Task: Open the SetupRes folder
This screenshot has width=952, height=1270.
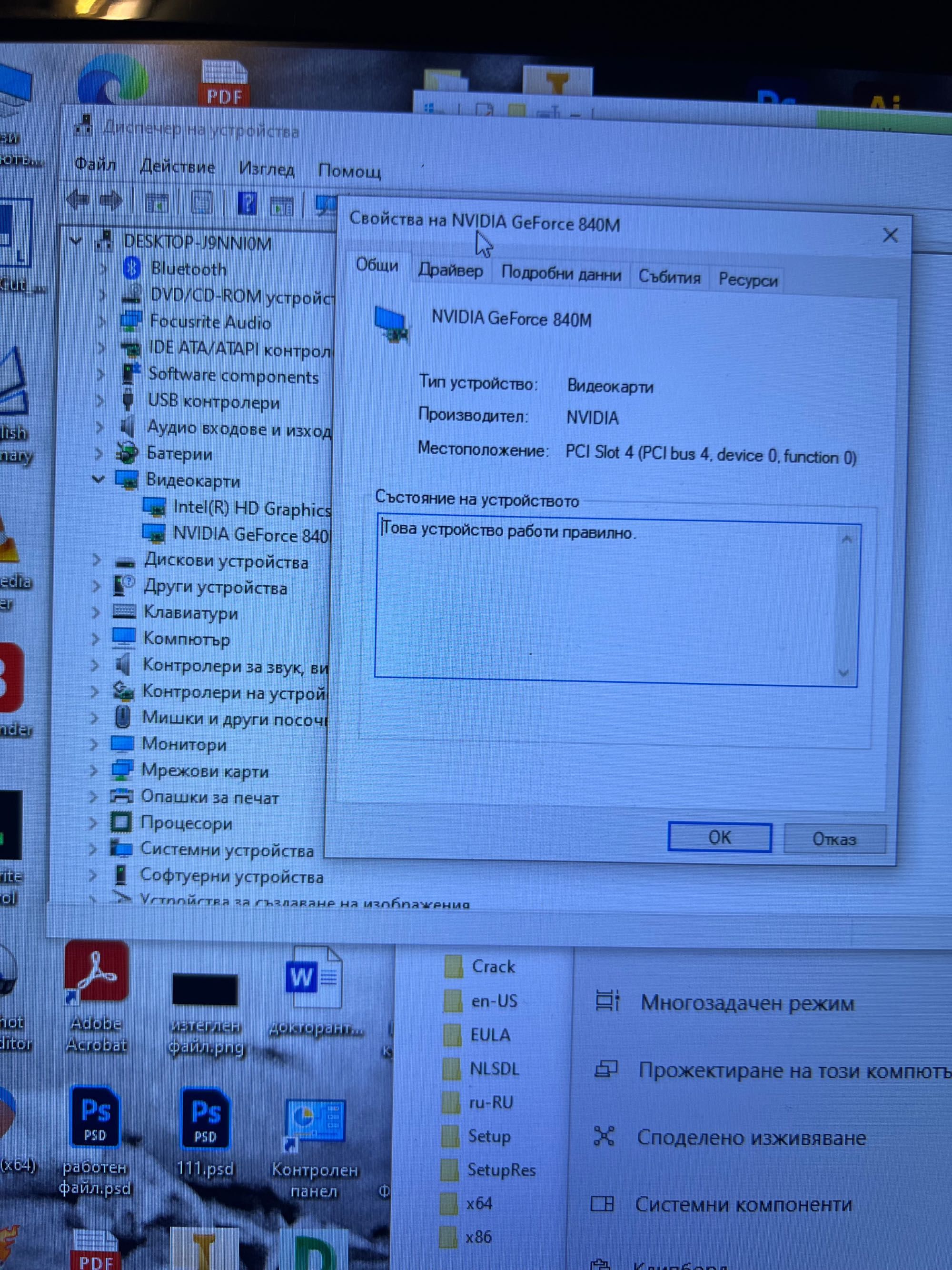Action: 489,1170
